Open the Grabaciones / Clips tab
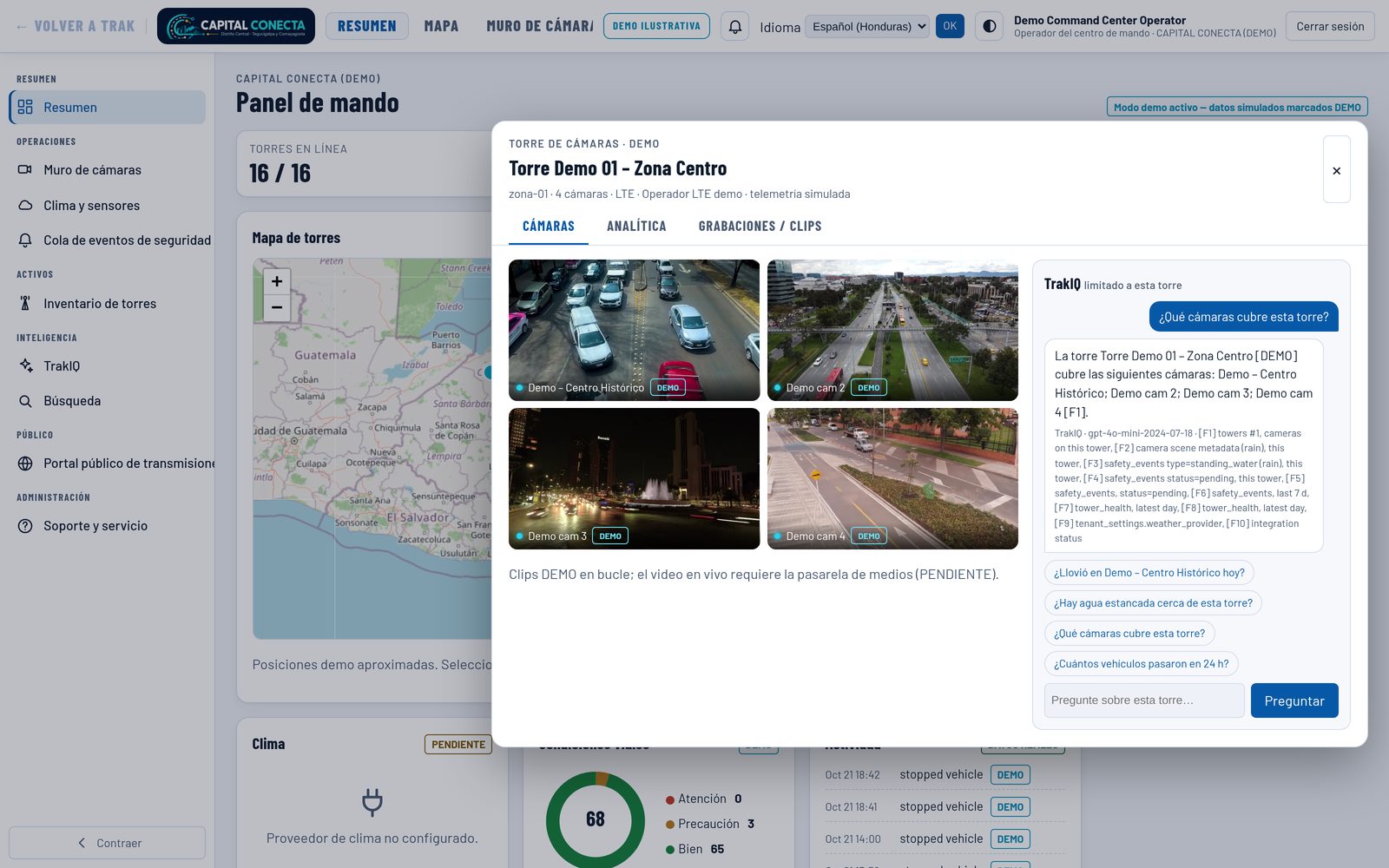Screen dimensions: 1389x868 pyautogui.click(x=760, y=226)
